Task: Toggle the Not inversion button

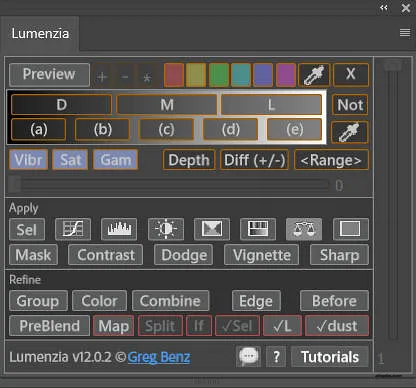Action: pos(350,105)
